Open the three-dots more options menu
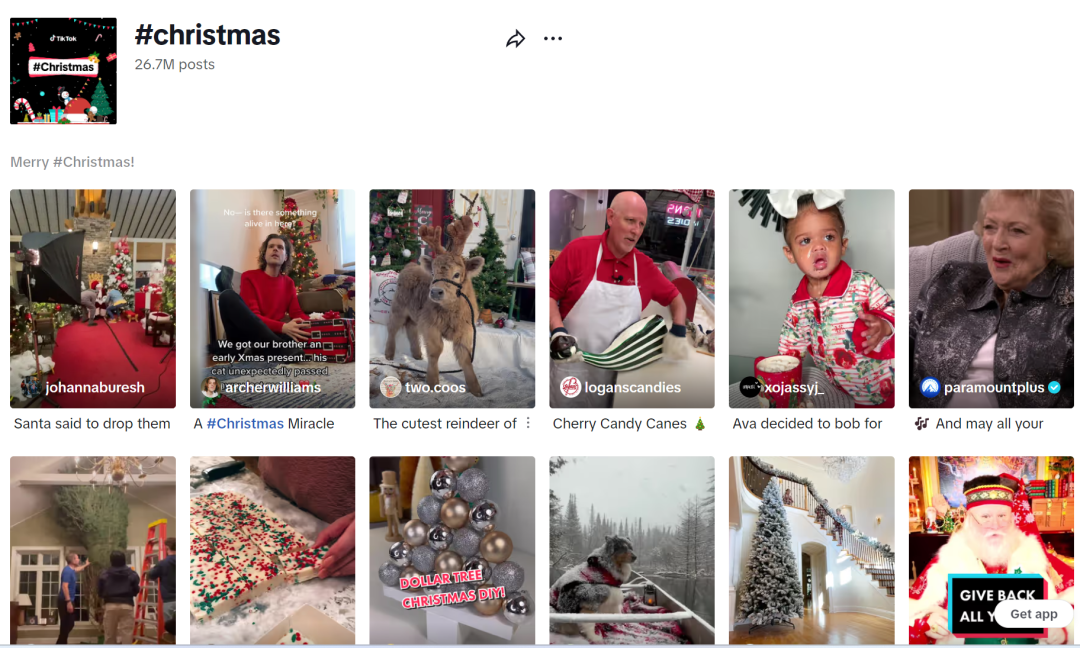 point(553,39)
